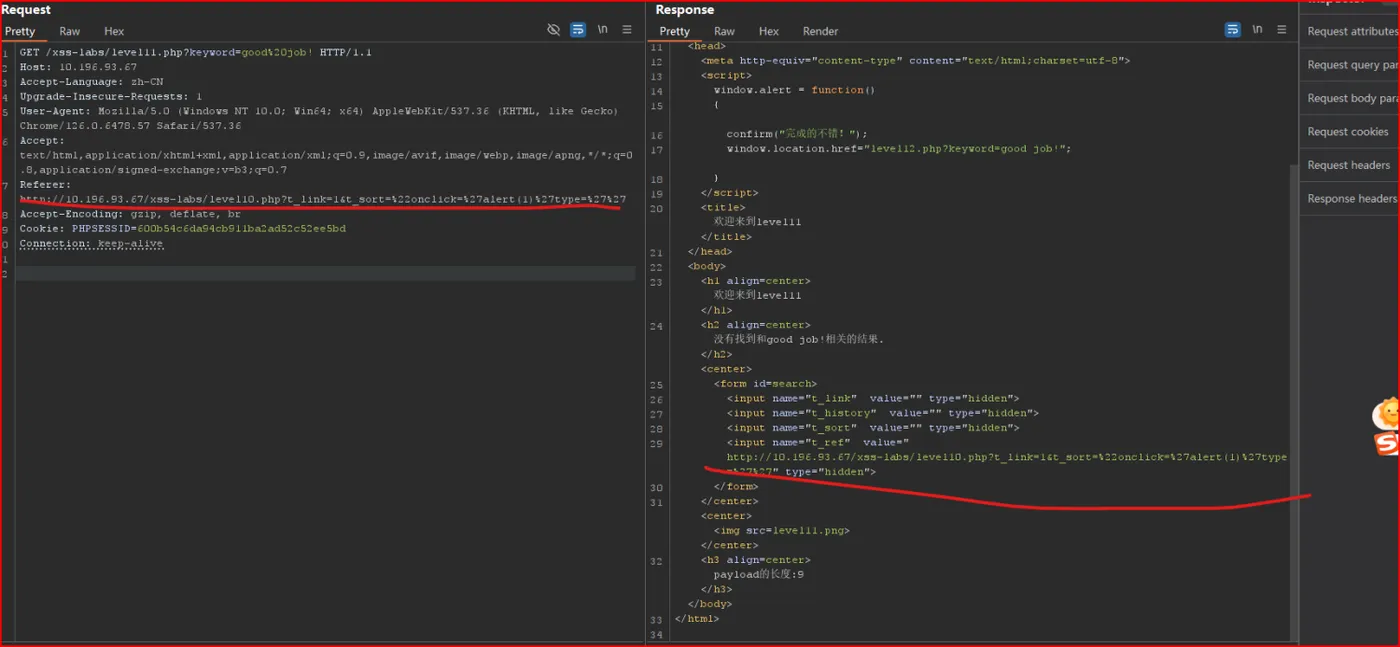
Task: Click the payload的长度:9 text
Action: click(758, 575)
